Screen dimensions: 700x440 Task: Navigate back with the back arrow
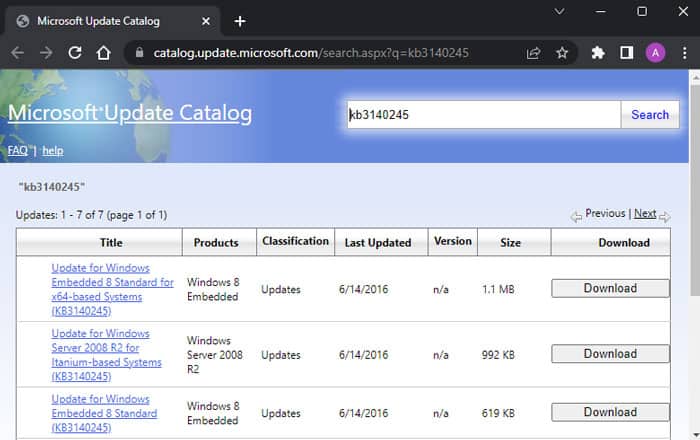pyautogui.click(x=18, y=53)
